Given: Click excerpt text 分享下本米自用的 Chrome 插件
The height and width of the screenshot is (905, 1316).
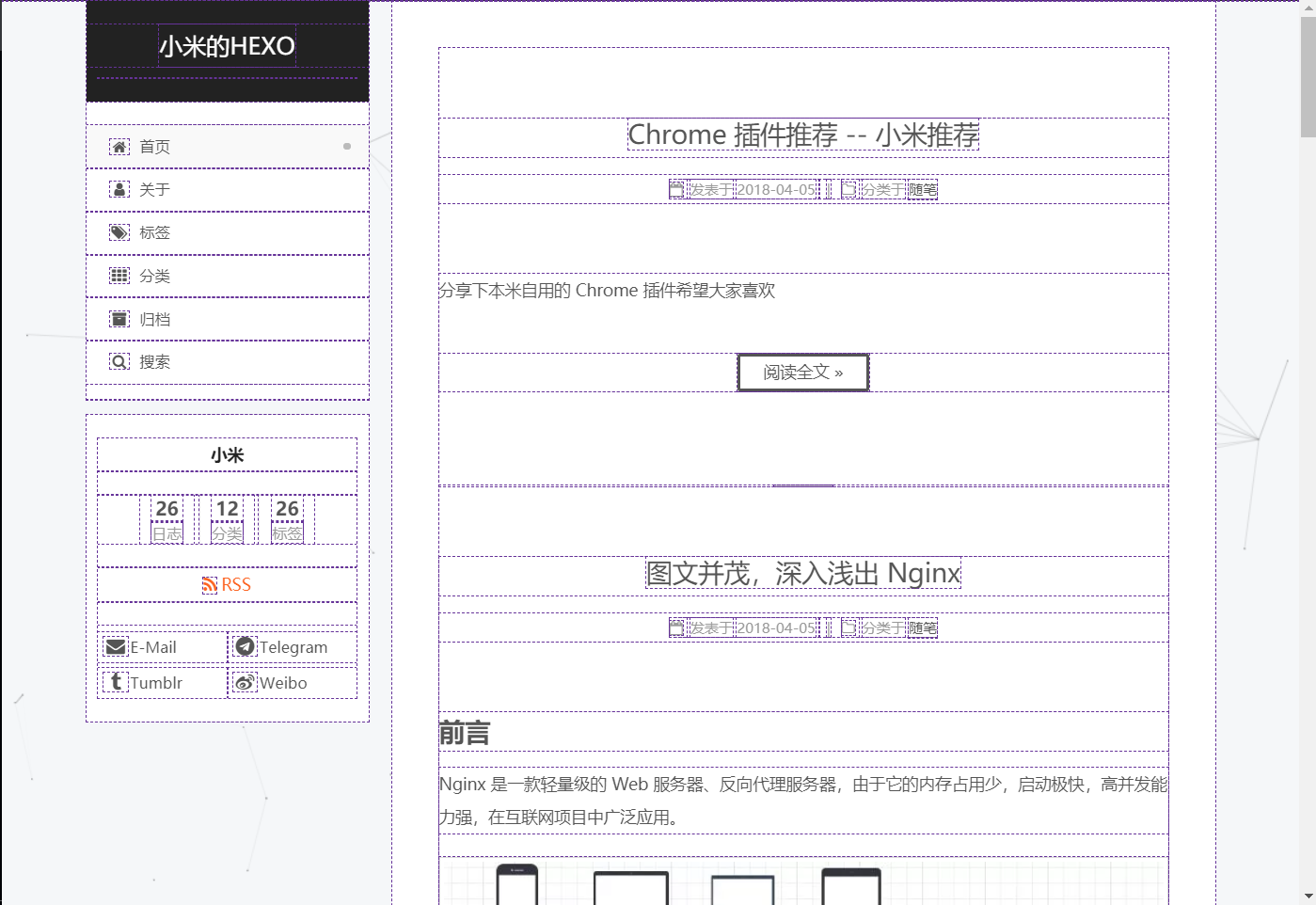Looking at the screenshot, I should (607, 291).
